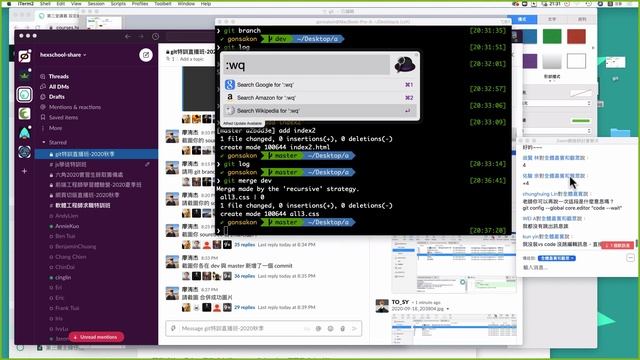Add a workspace with the plus icon
Screen dimensions: 640x360
(x=24, y=171)
